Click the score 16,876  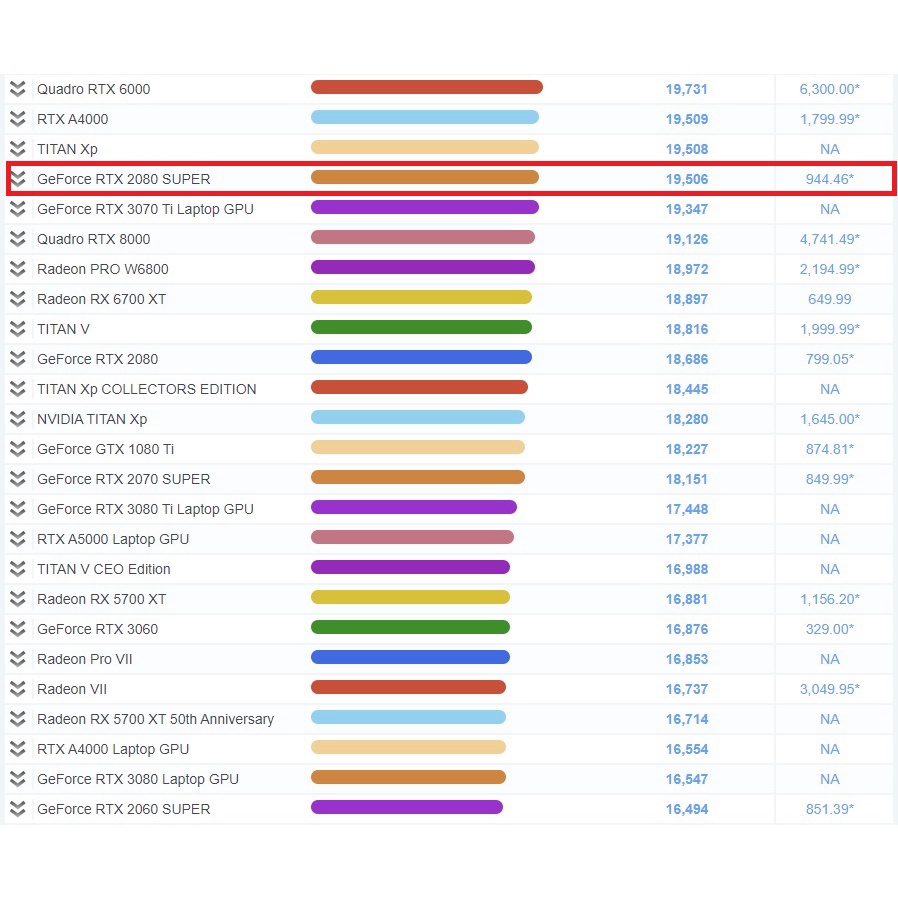pyautogui.click(x=687, y=629)
